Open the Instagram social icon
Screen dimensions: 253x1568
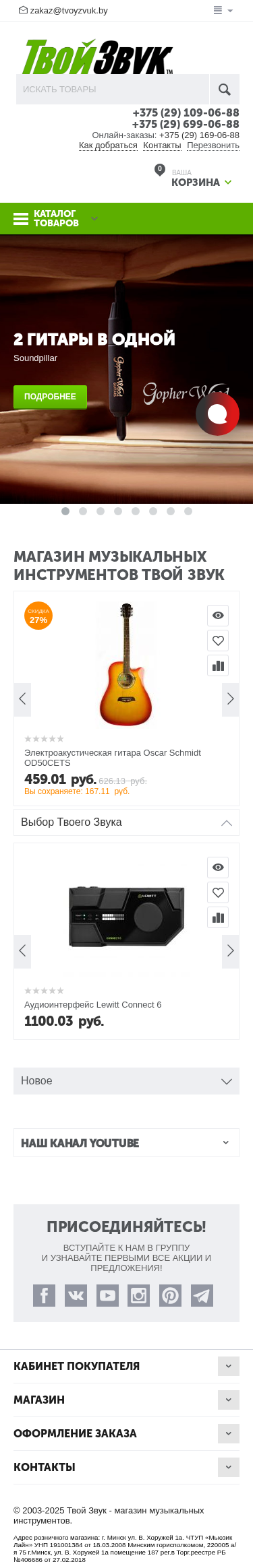[x=139, y=1295]
